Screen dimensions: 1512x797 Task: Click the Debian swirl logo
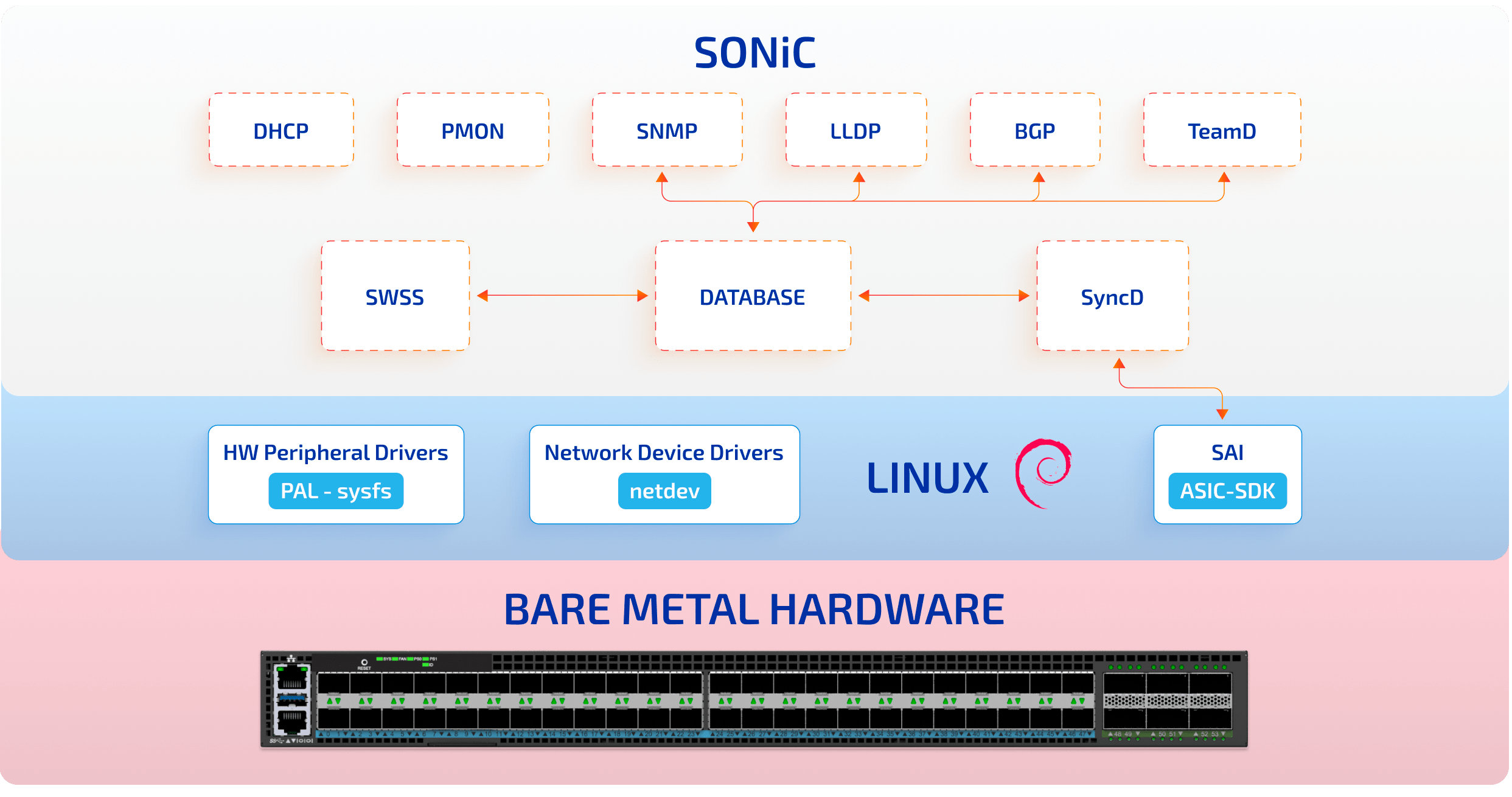click(x=1043, y=473)
